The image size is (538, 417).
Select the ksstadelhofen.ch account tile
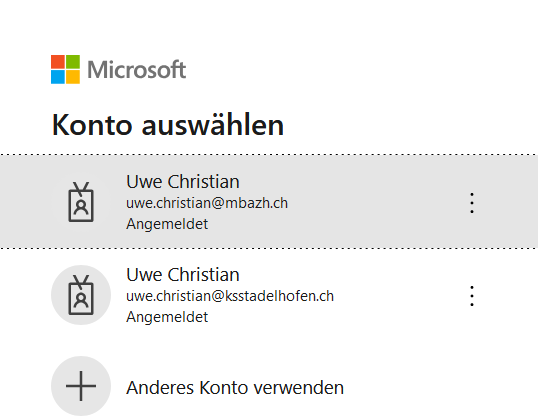point(269,295)
